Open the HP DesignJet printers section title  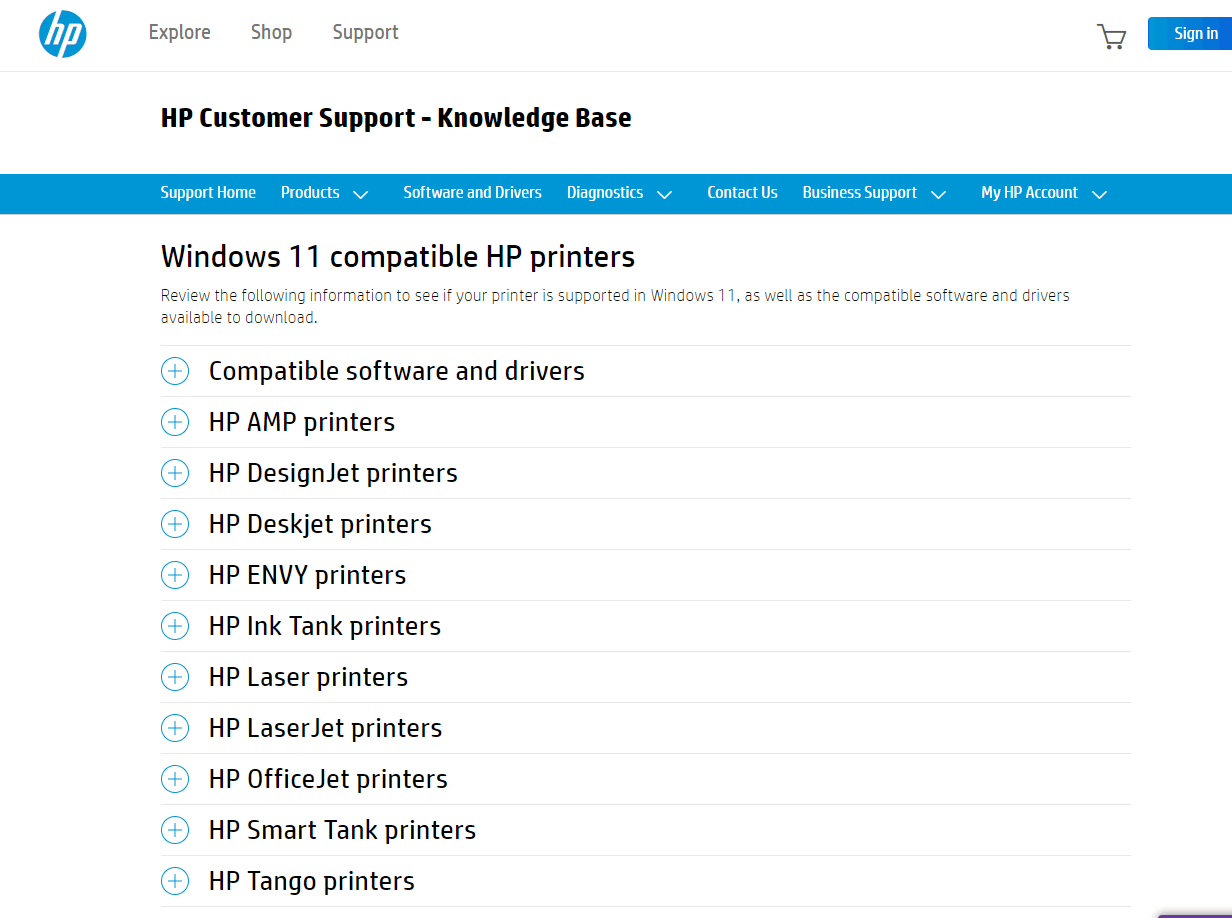pyautogui.click(x=333, y=473)
